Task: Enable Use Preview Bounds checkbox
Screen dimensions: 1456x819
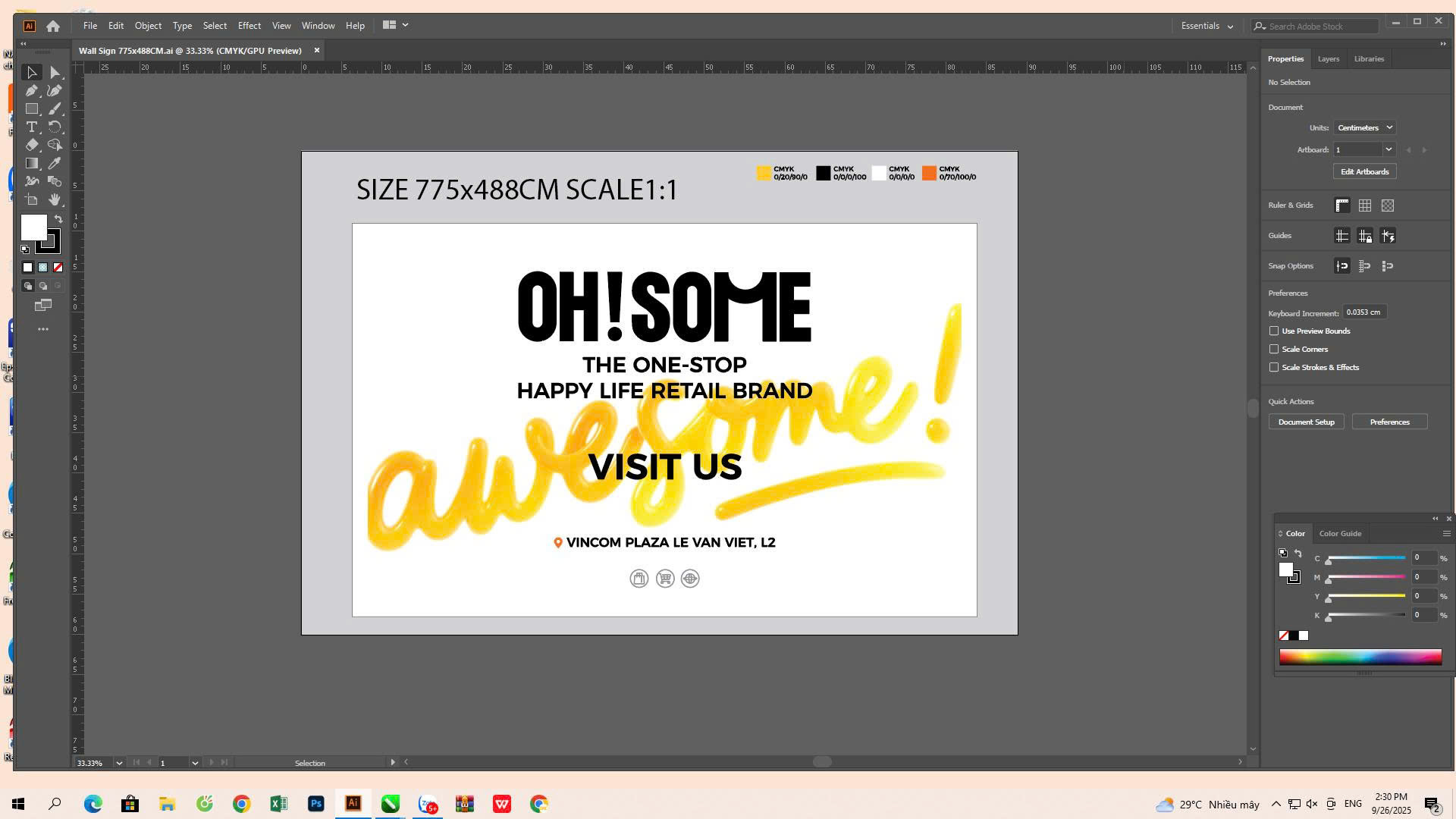Action: click(1274, 331)
